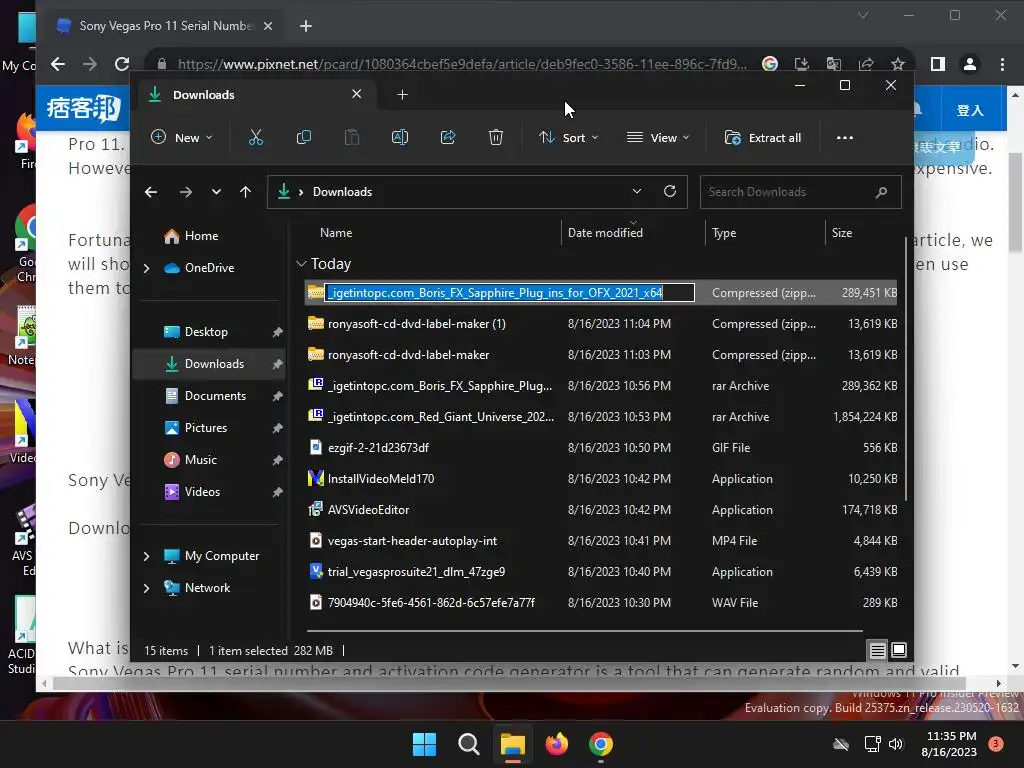Unpin Desktop from quick access

278,332
